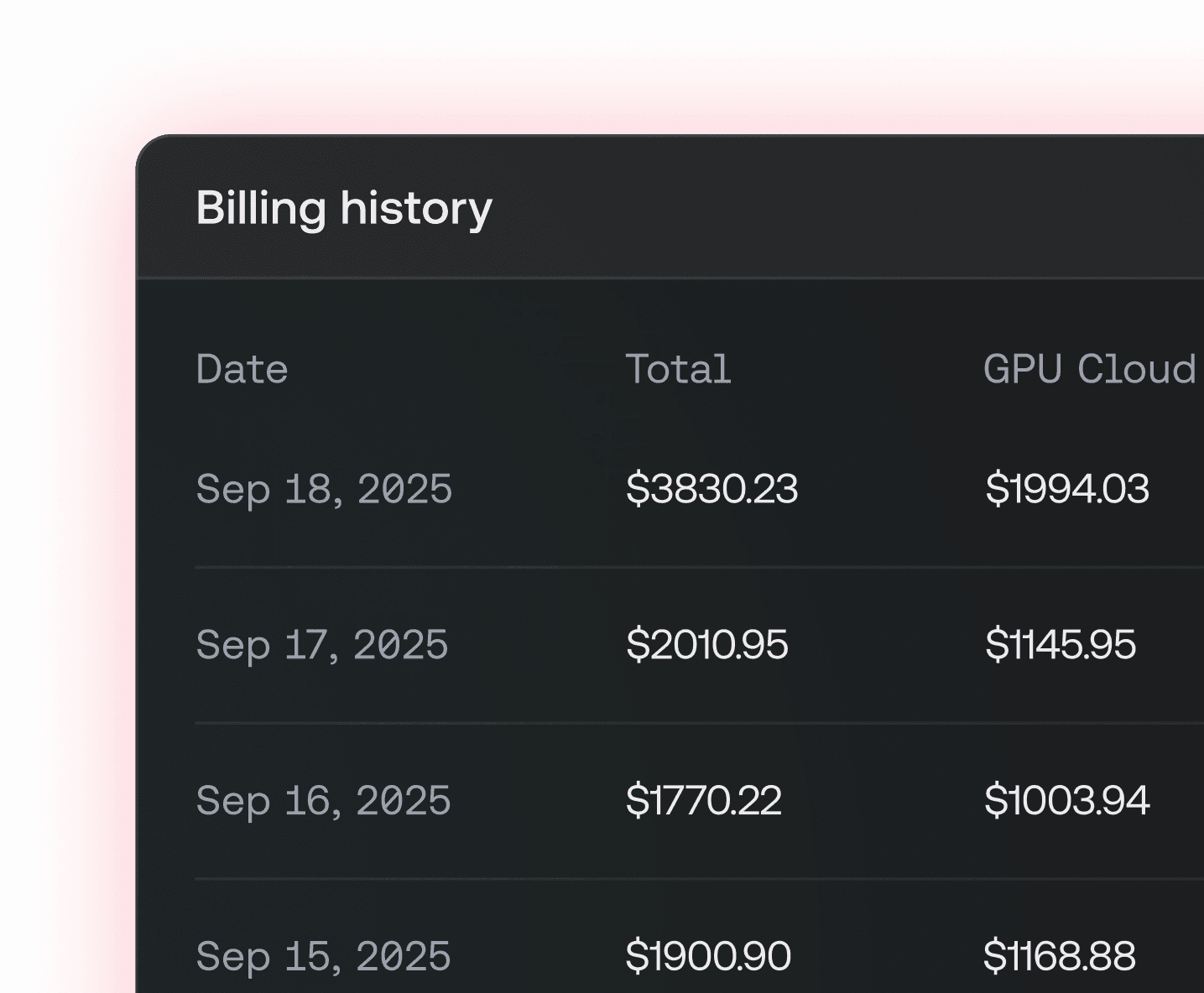Open the Sep 18, 2025 date entry
The image size is (1204, 993).
324,489
